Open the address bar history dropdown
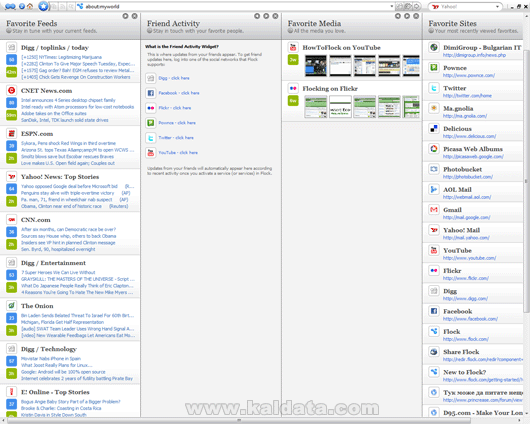The height and width of the screenshot is (424, 530). coord(392,6)
